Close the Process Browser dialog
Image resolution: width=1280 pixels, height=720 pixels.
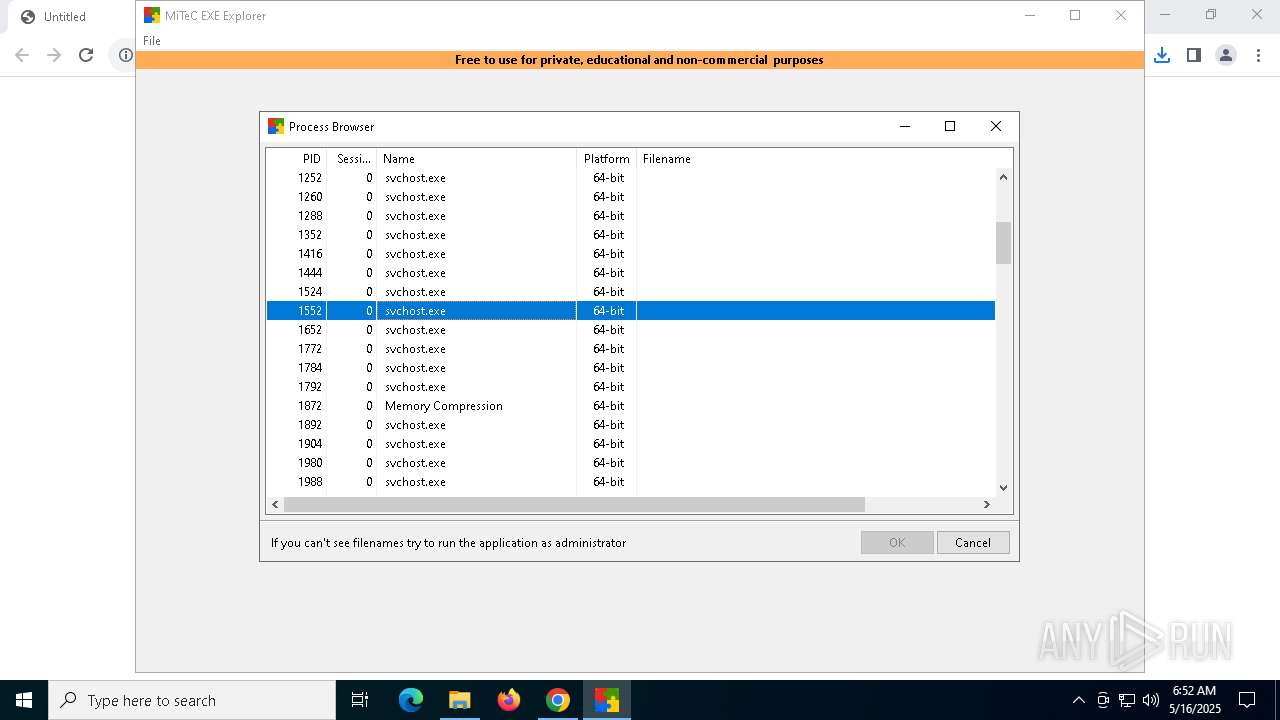(x=996, y=126)
